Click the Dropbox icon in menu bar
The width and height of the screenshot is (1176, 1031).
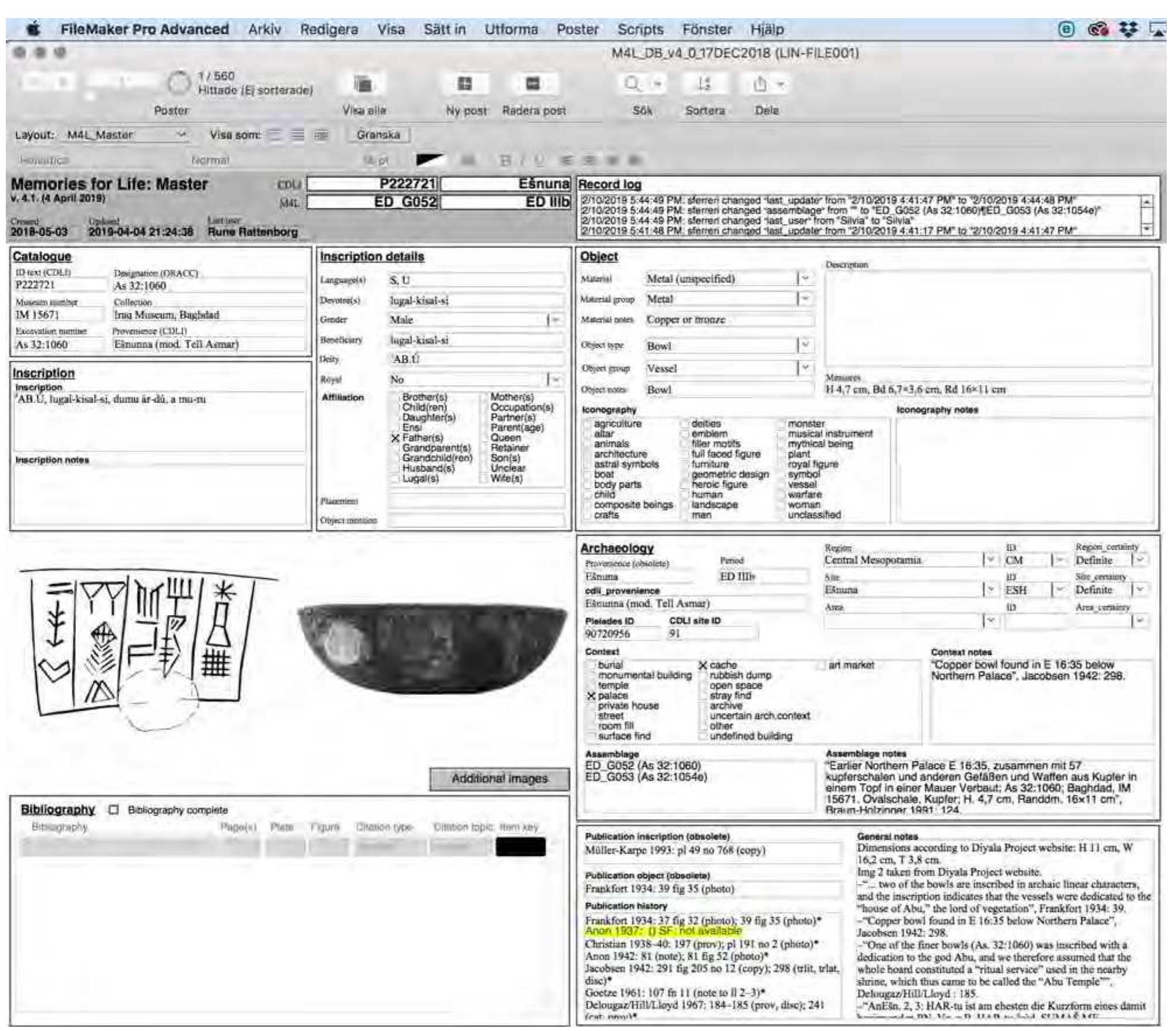tap(1128, 29)
